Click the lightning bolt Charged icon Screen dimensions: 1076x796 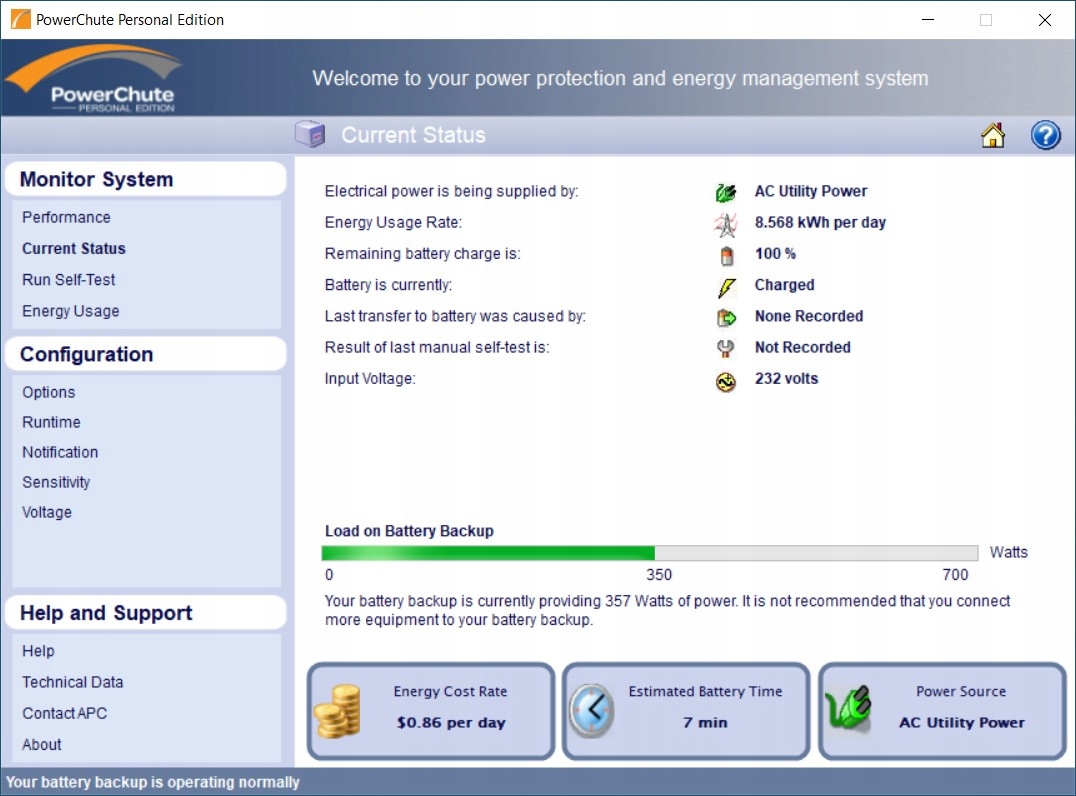tap(726, 286)
